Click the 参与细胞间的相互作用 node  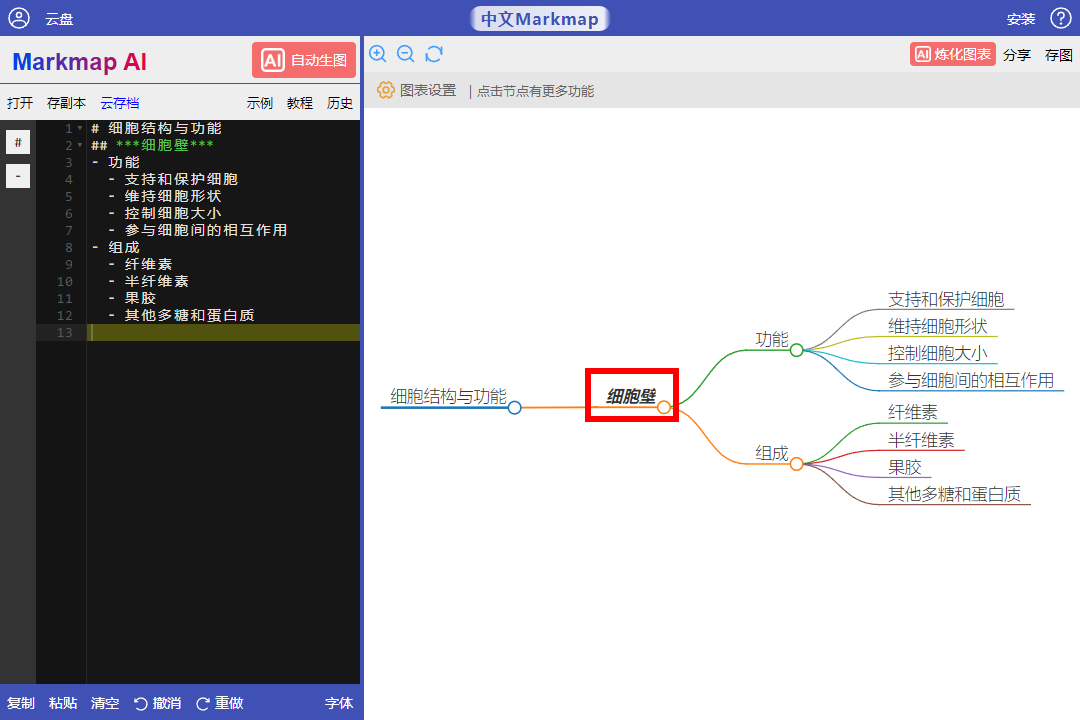click(x=970, y=380)
